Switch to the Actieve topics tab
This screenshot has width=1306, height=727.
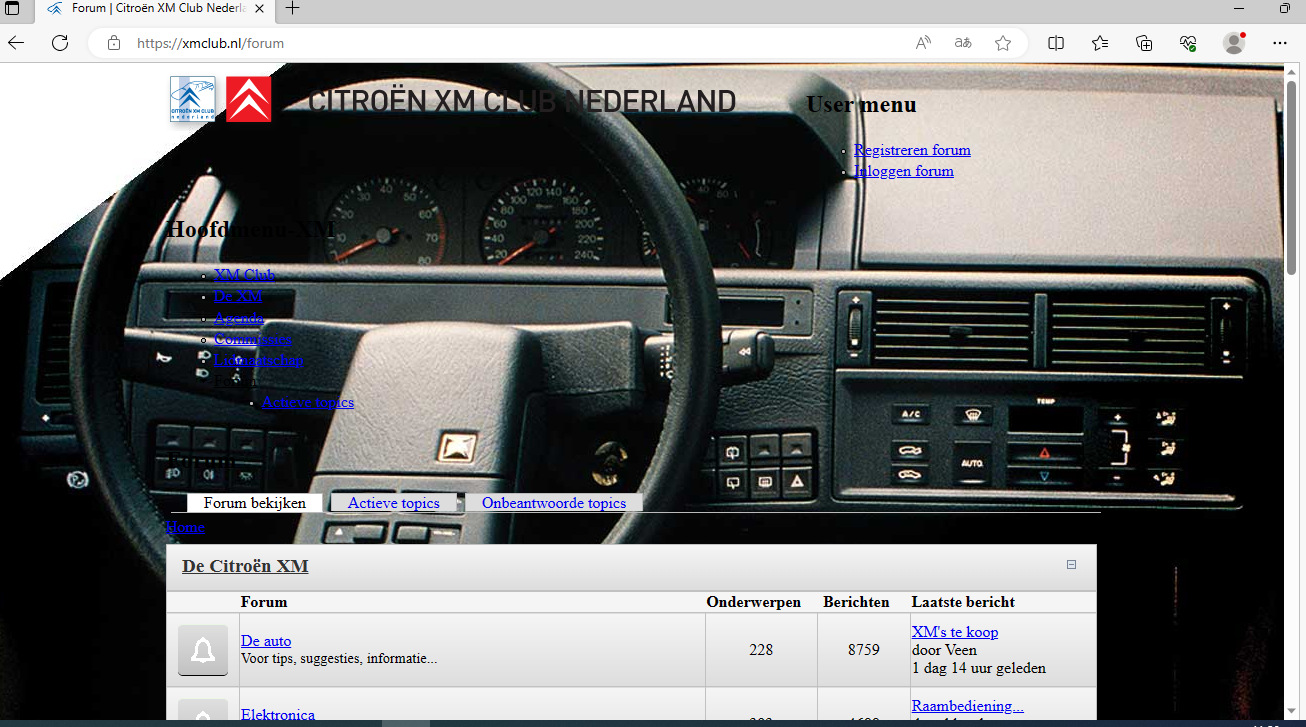tap(393, 503)
